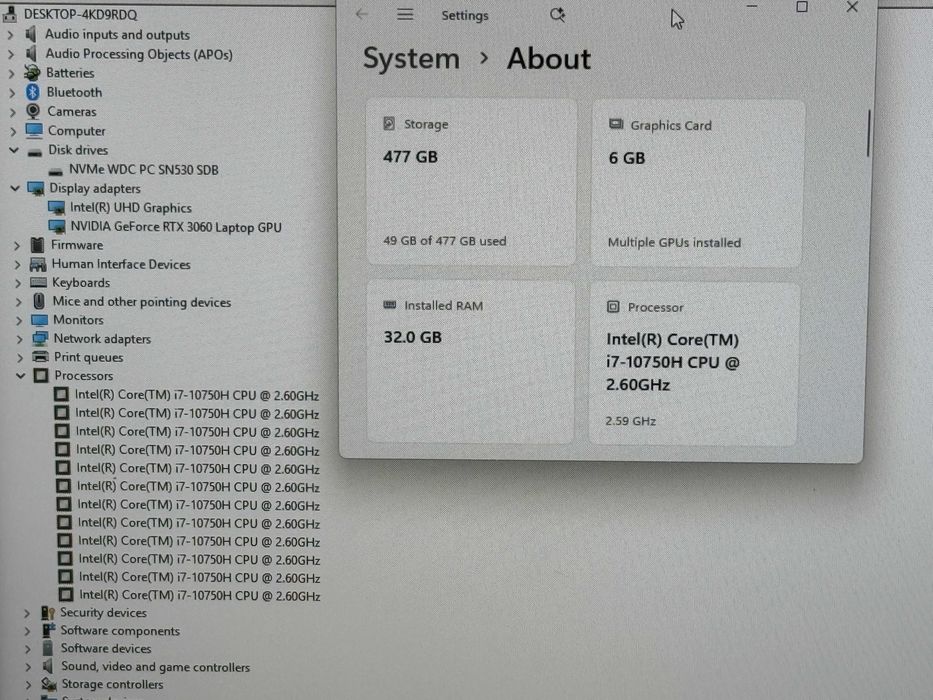Click the About breadcrumb heading

coord(549,59)
